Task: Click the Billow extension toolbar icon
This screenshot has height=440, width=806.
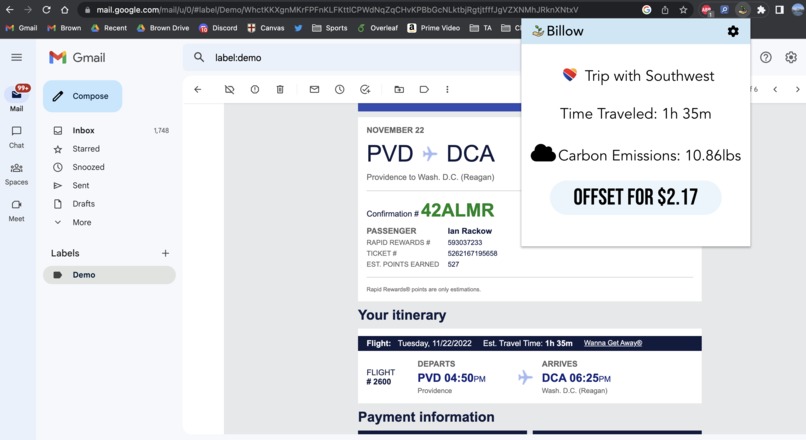Action: tap(742, 10)
